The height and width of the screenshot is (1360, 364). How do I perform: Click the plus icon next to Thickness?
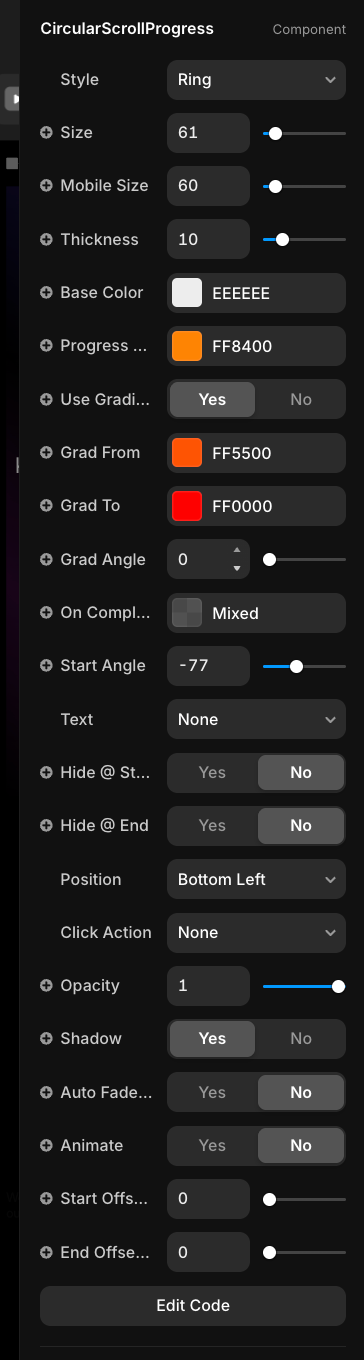pos(46,240)
